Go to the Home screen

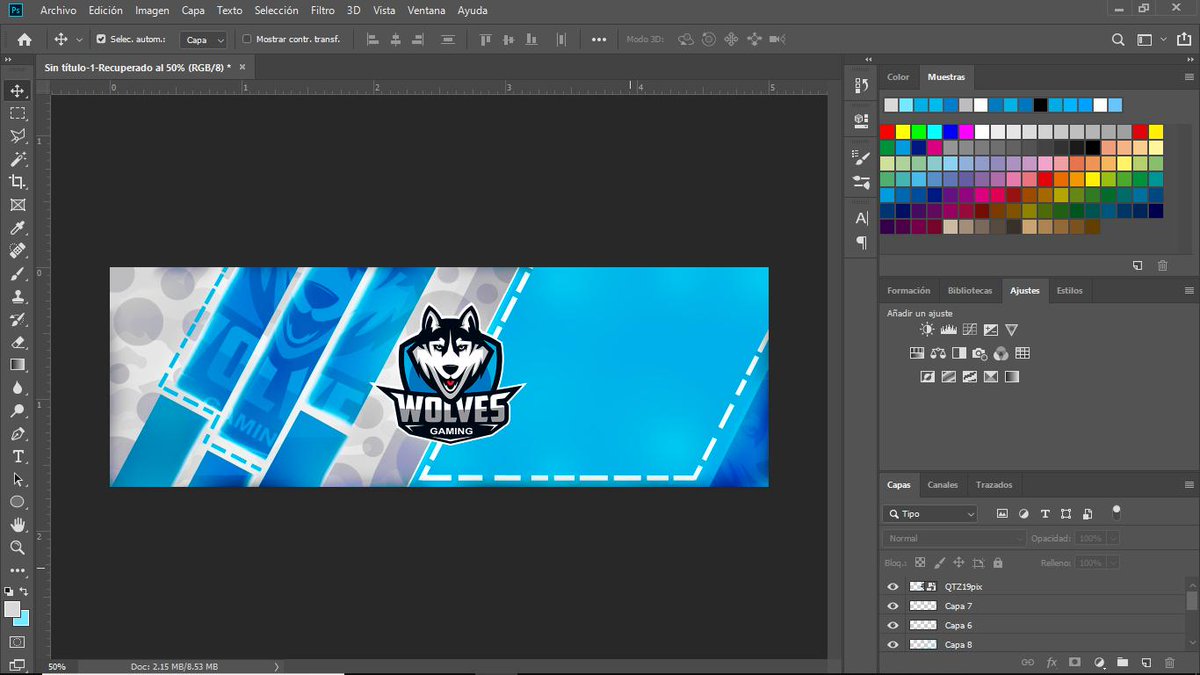click(24, 39)
